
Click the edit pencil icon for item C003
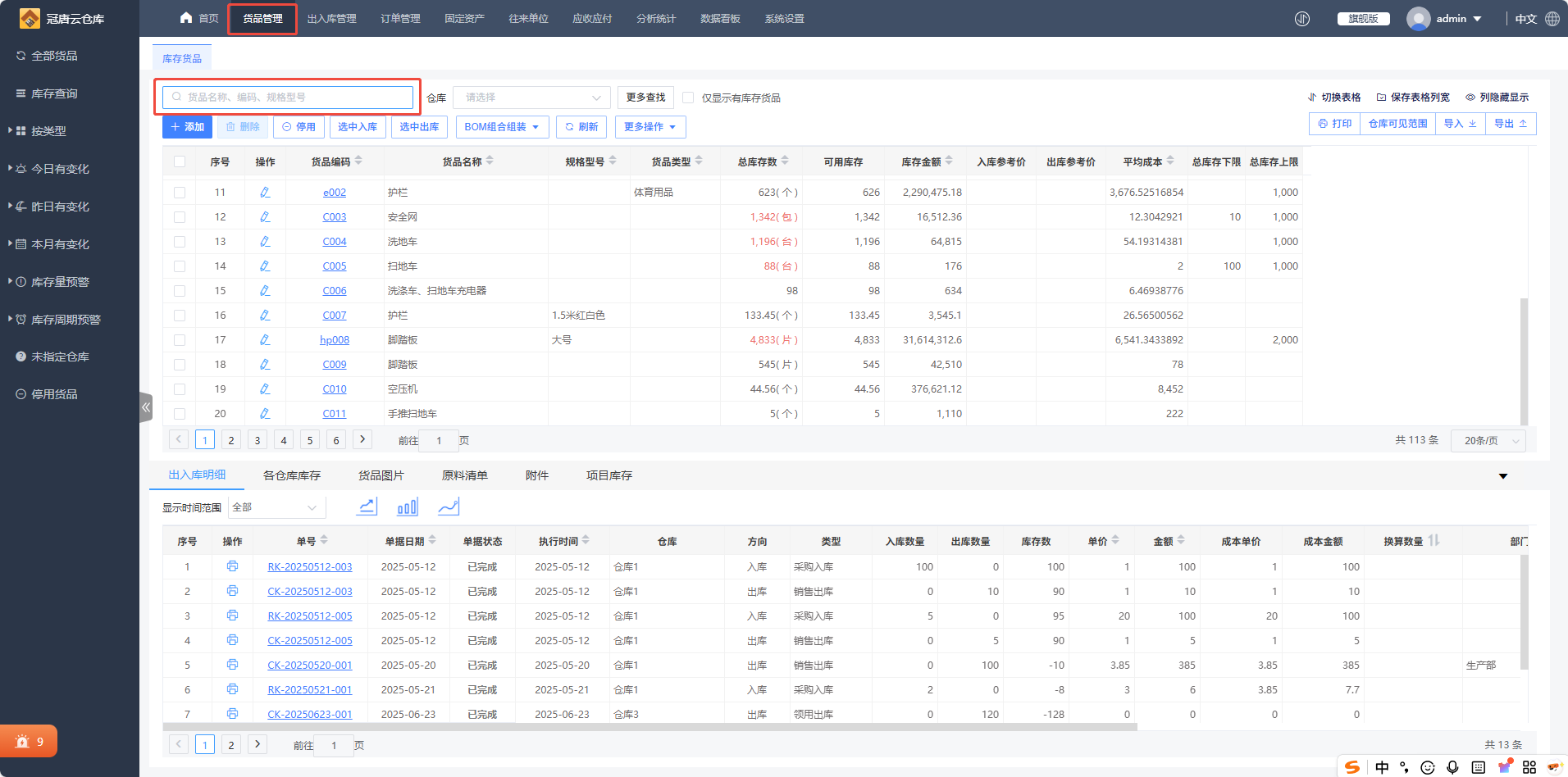265,217
